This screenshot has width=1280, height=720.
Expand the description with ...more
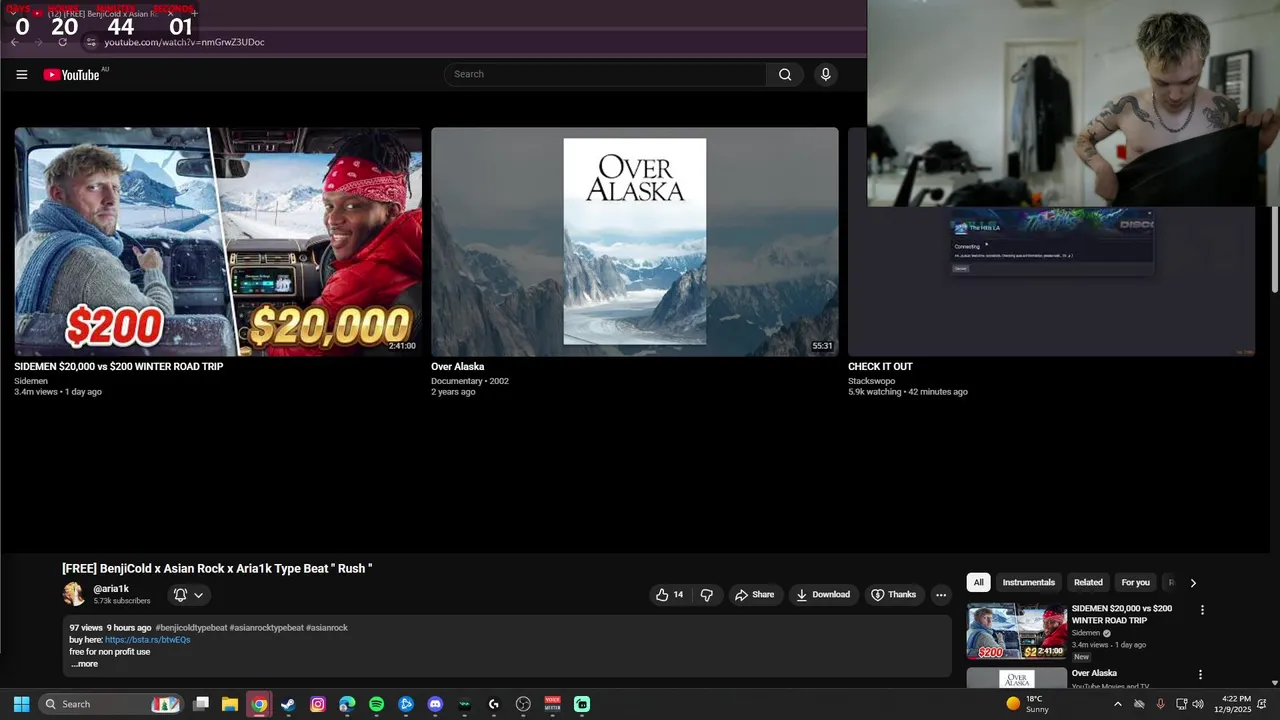point(84,664)
